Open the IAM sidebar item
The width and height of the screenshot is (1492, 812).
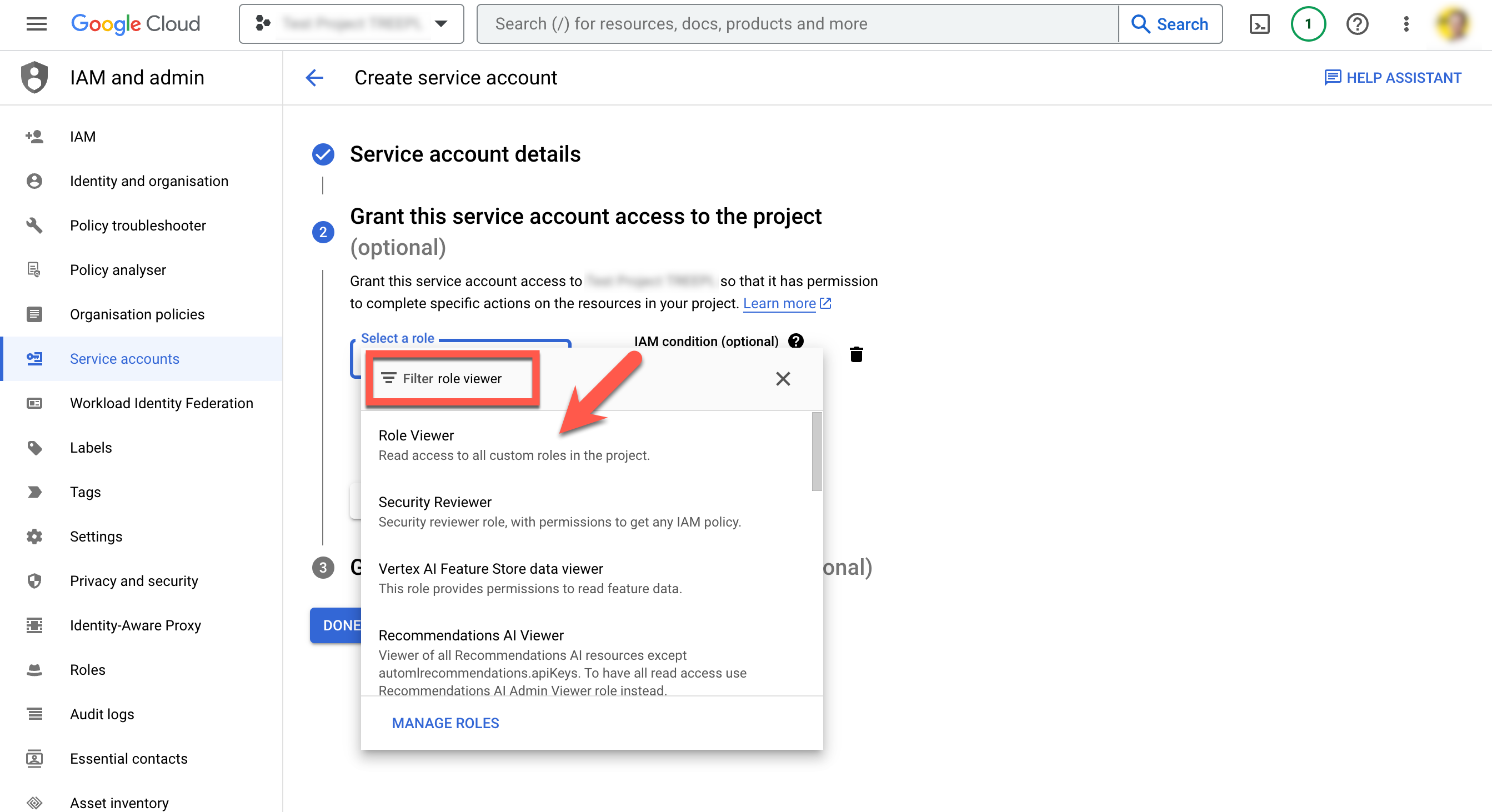click(141, 137)
